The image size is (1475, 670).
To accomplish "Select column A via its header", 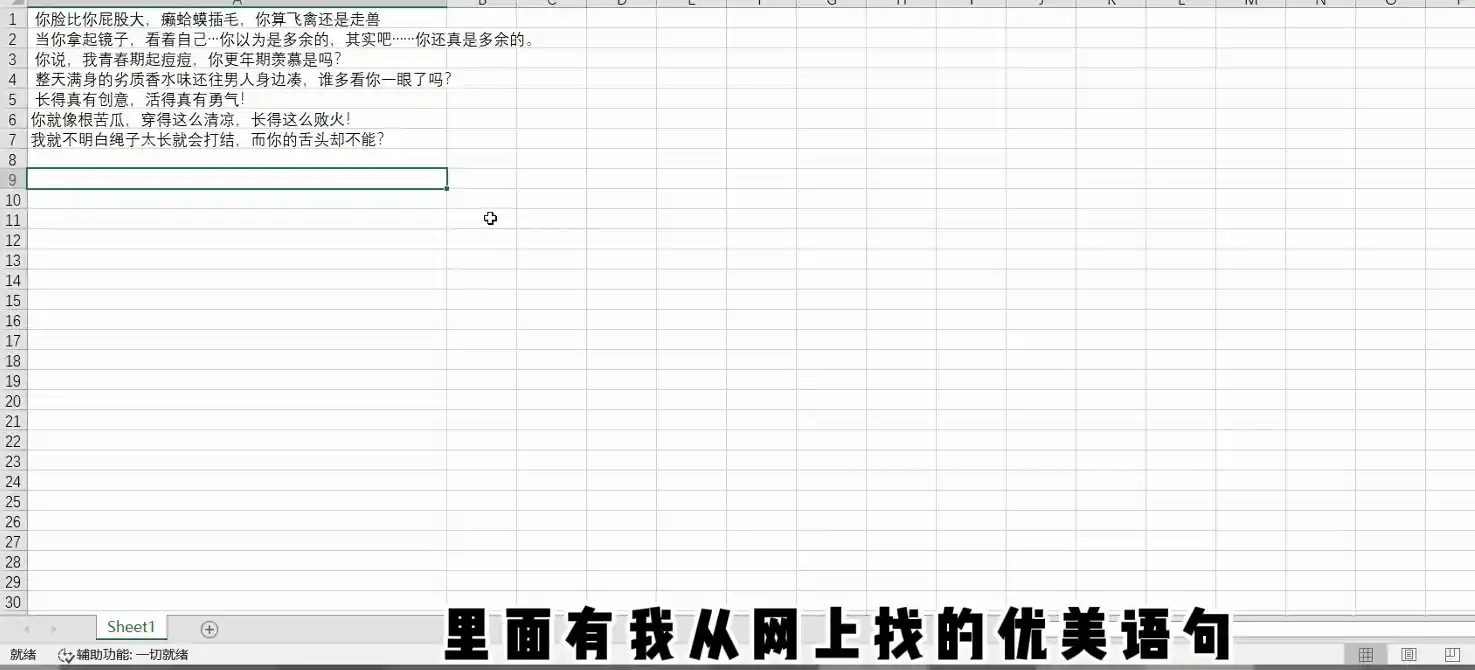I will 236,3.
